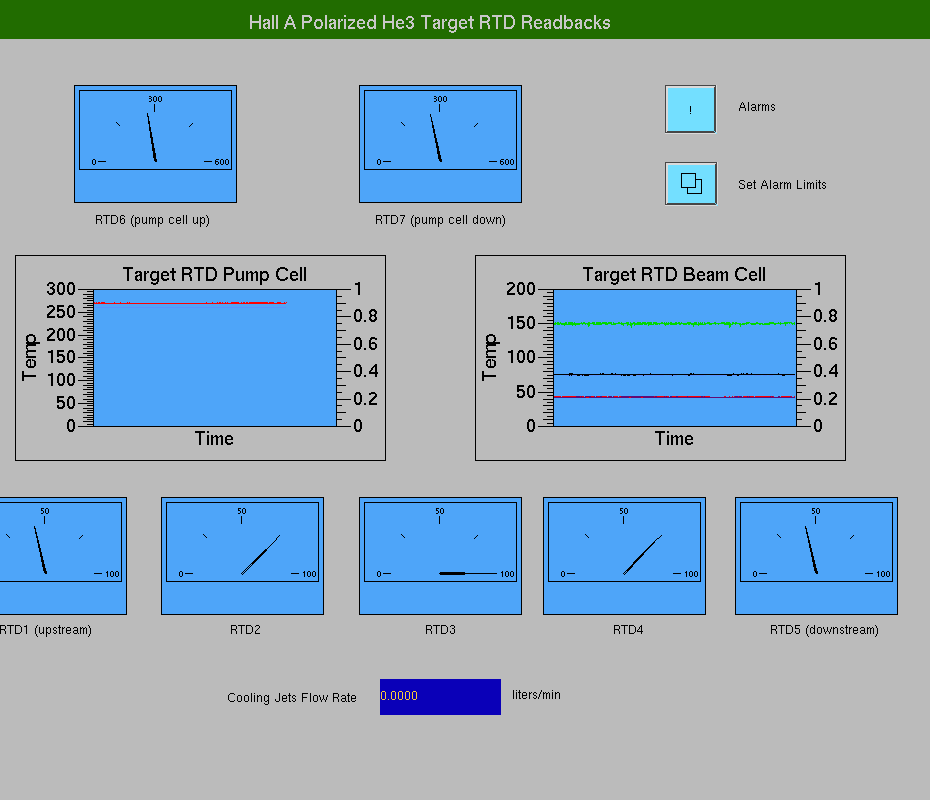Image resolution: width=930 pixels, height=800 pixels.
Task: Click the 'RTD2' label
Action: coord(245,630)
